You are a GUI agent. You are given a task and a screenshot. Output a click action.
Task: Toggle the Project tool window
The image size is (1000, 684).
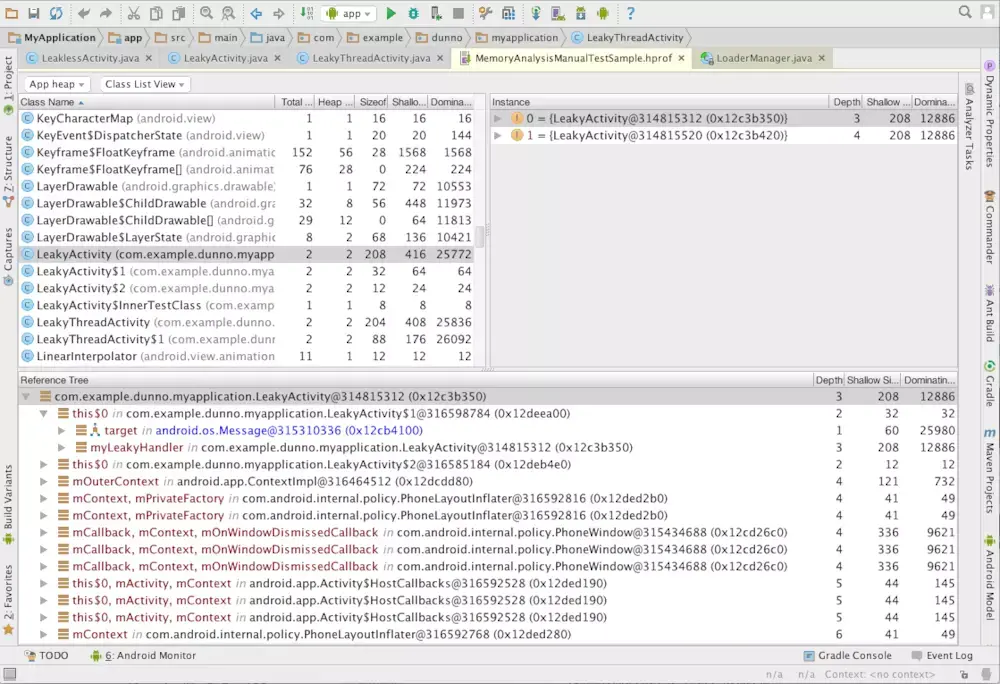point(8,85)
